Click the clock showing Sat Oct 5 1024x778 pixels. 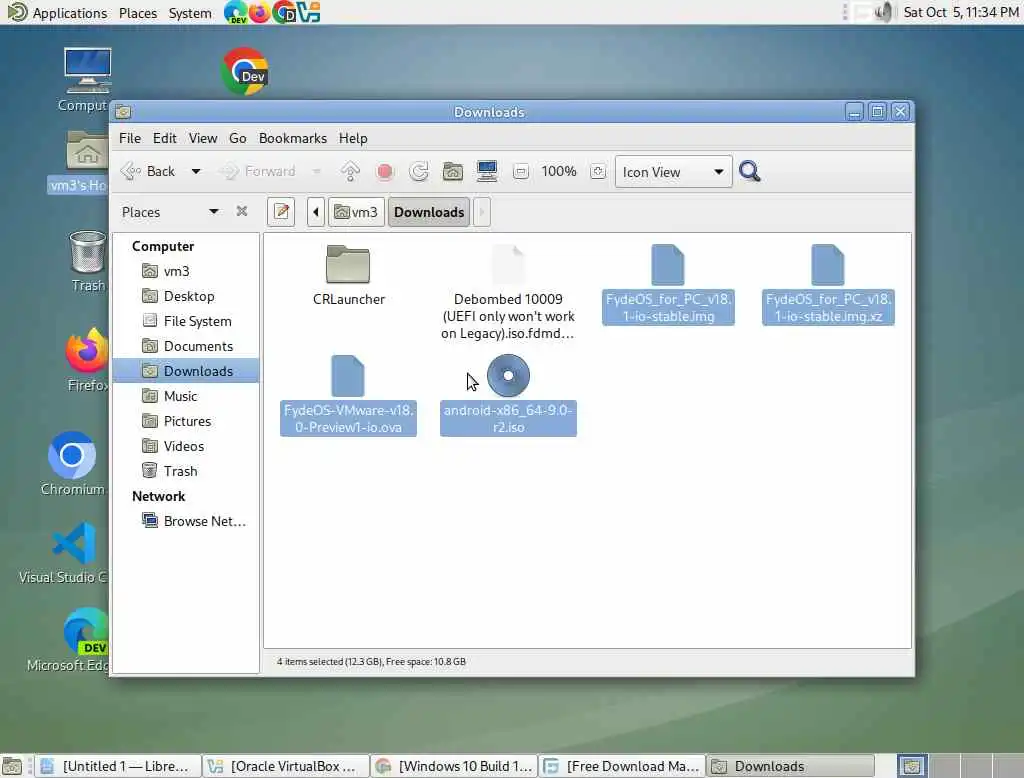(961, 12)
